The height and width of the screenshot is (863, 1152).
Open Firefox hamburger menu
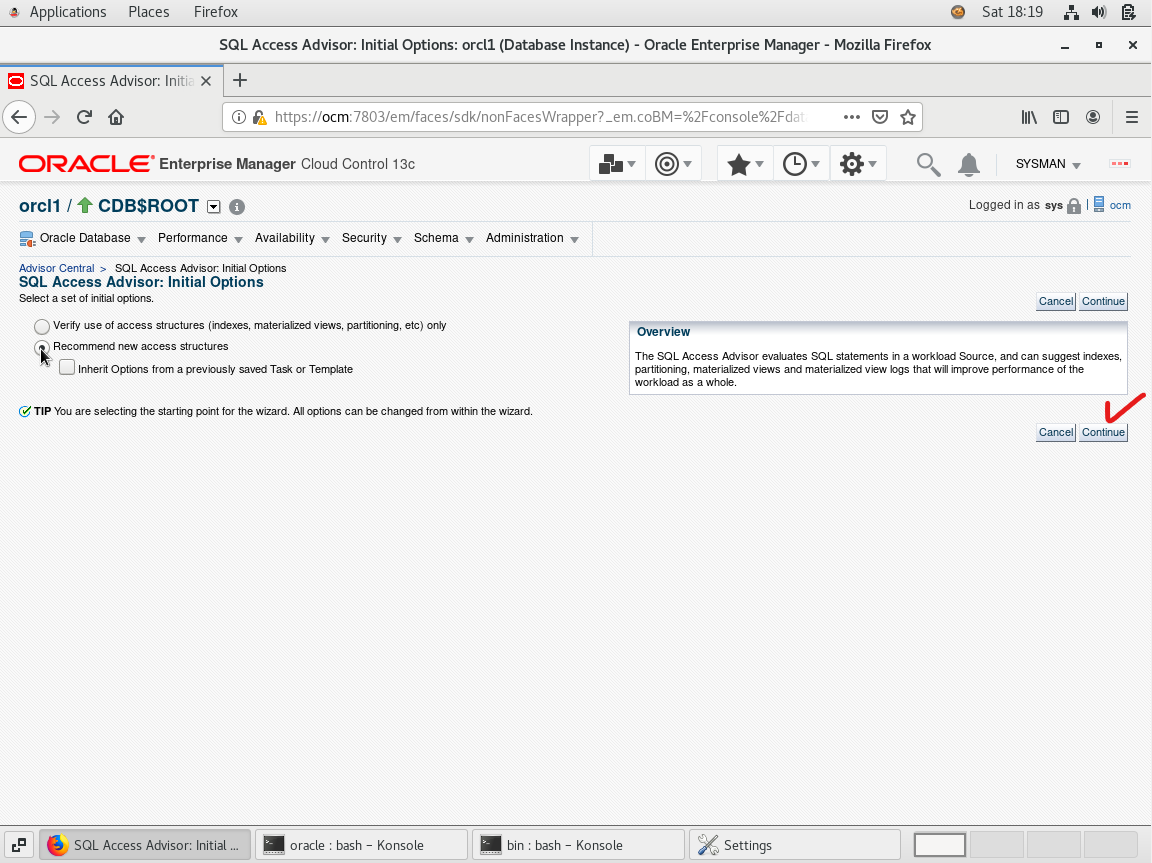[1131, 117]
